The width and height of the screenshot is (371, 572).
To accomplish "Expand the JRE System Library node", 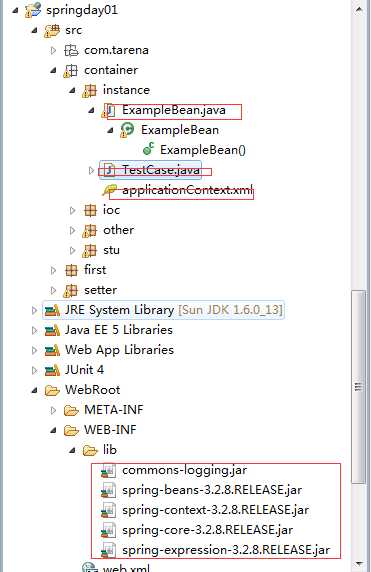I will (x=34, y=310).
